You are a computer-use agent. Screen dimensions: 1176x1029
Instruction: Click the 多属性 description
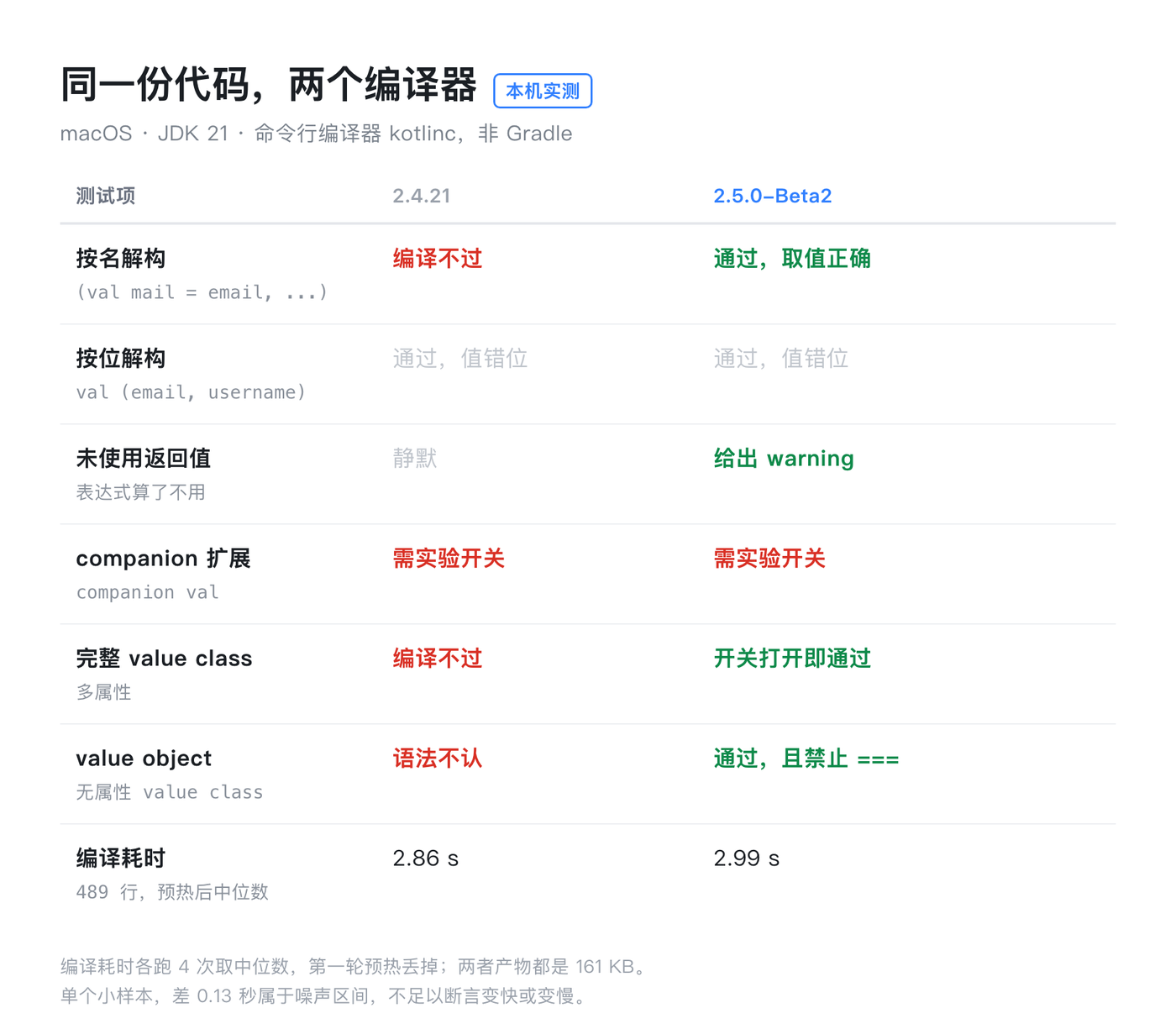click(104, 692)
